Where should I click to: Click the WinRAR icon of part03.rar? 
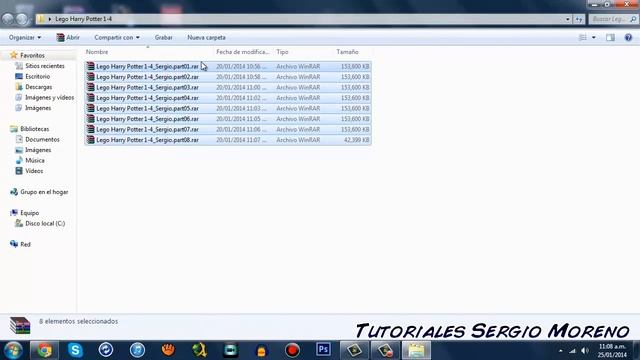tap(91, 87)
